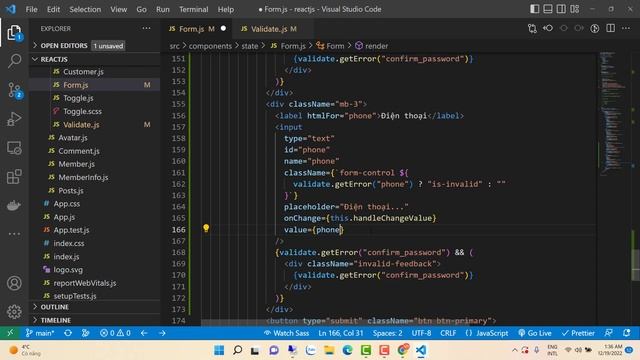Click the Split Editor Right icon
The width and height of the screenshot is (640, 360).
point(610,29)
